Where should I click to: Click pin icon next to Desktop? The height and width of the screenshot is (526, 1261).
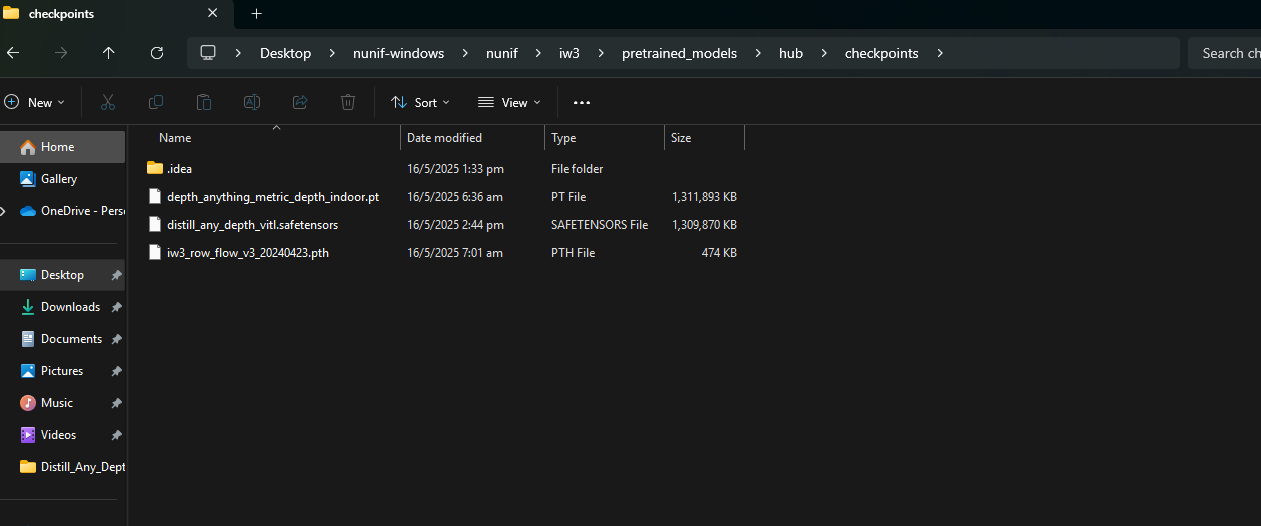pos(116,275)
